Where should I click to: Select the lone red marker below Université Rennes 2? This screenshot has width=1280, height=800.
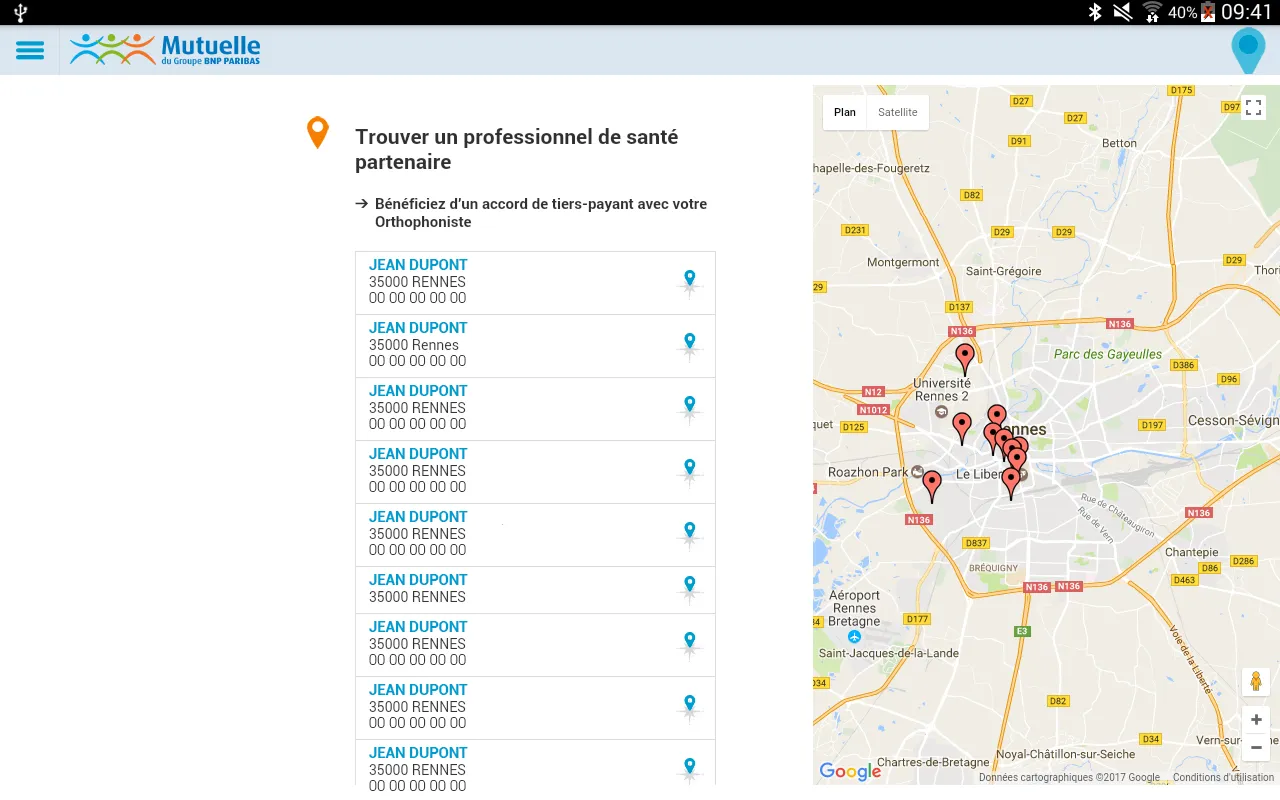click(x=962, y=428)
